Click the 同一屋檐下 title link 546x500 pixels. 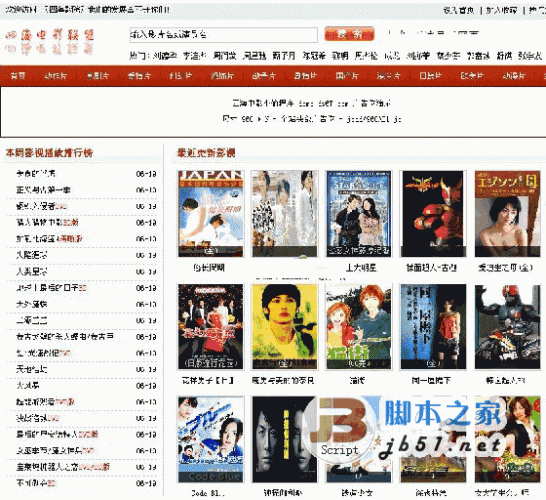click(431, 380)
